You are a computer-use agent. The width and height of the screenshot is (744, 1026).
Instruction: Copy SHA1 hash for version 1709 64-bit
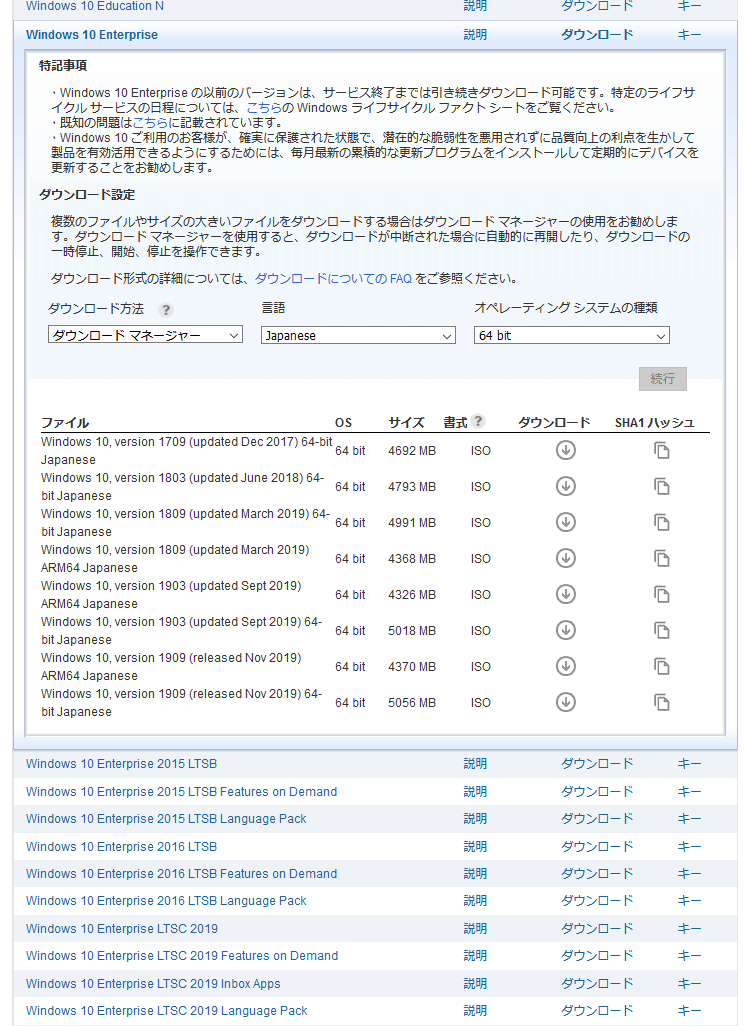[662, 450]
